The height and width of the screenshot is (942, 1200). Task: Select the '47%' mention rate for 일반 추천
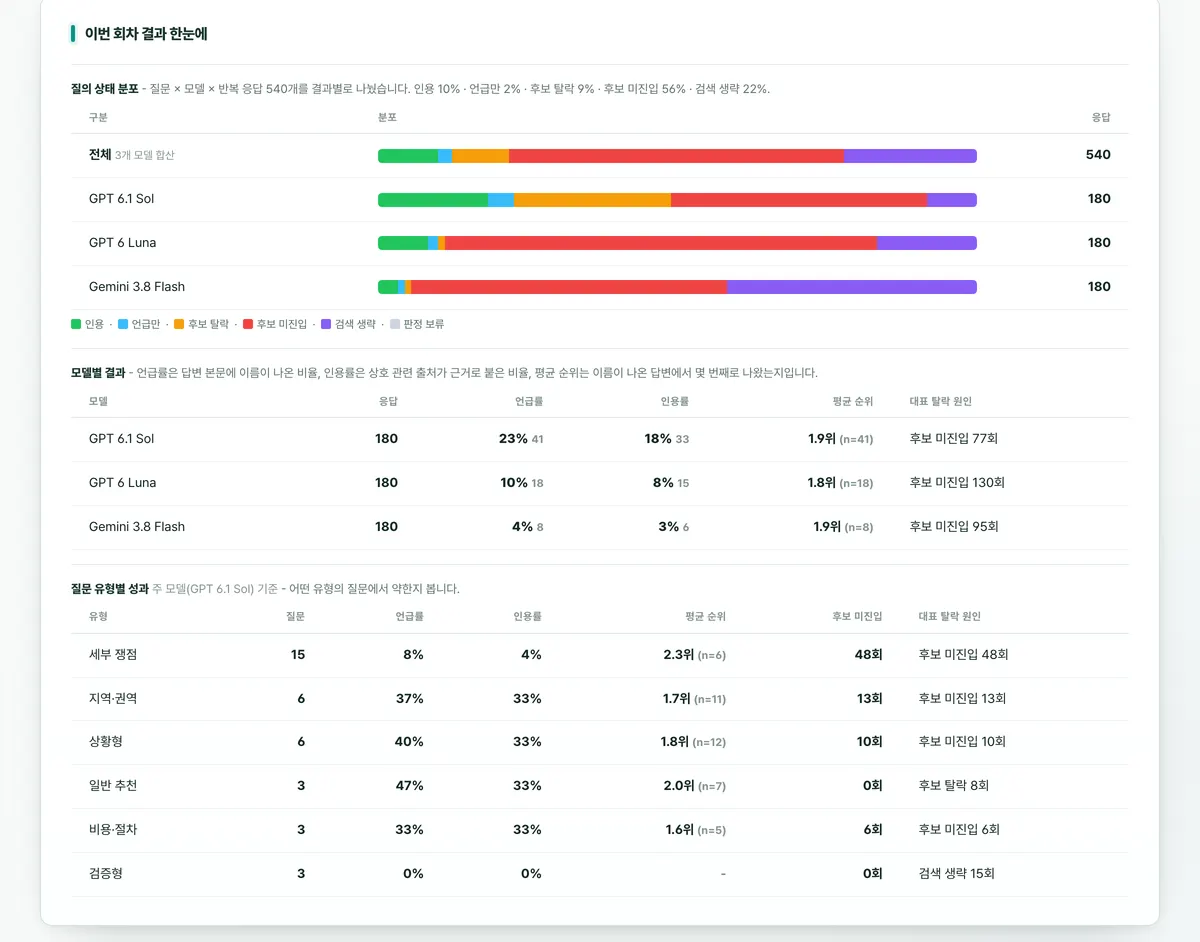click(x=410, y=786)
